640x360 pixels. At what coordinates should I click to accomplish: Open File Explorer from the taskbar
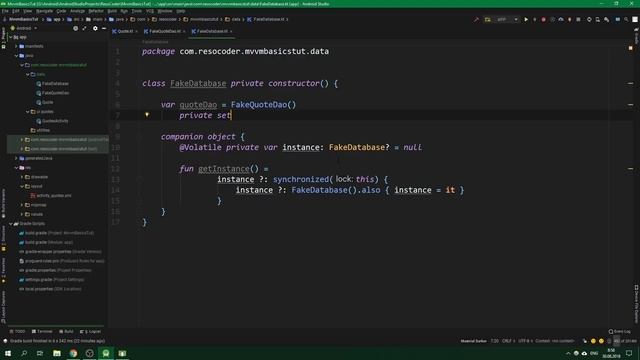pyautogui.click(x=57, y=353)
